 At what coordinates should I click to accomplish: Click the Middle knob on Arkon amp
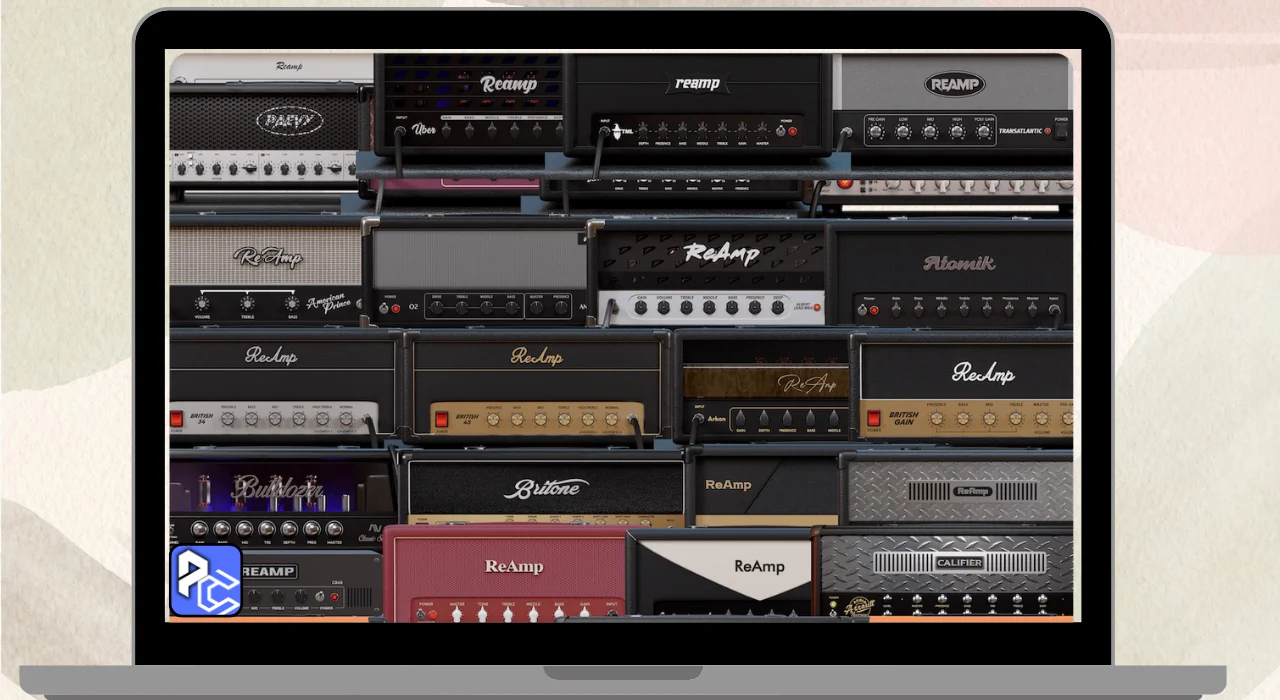834,418
